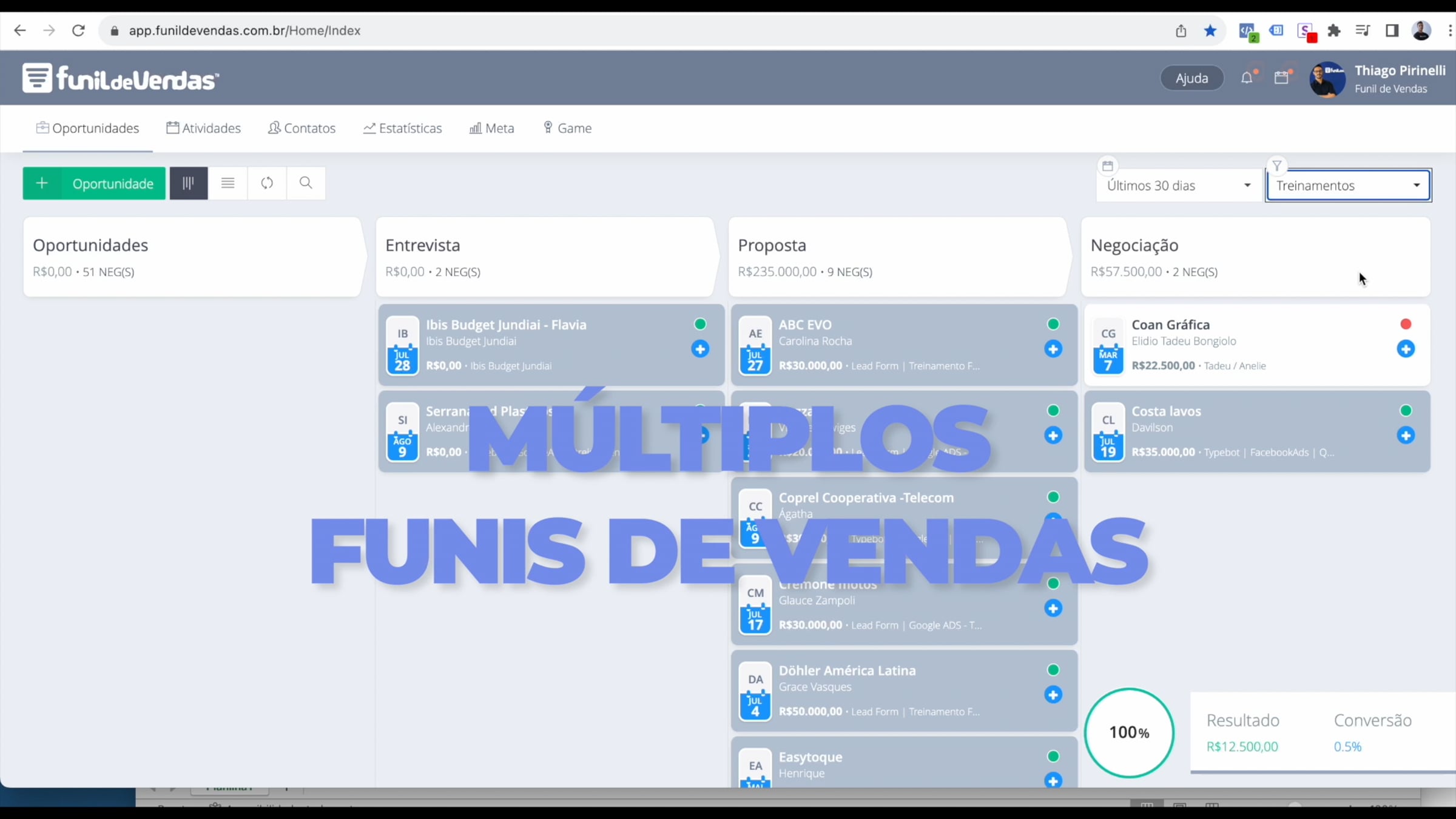Viewport: 1456px width, 819px height.
Task: Open the search magnifier icon
Action: pos(306,183)
